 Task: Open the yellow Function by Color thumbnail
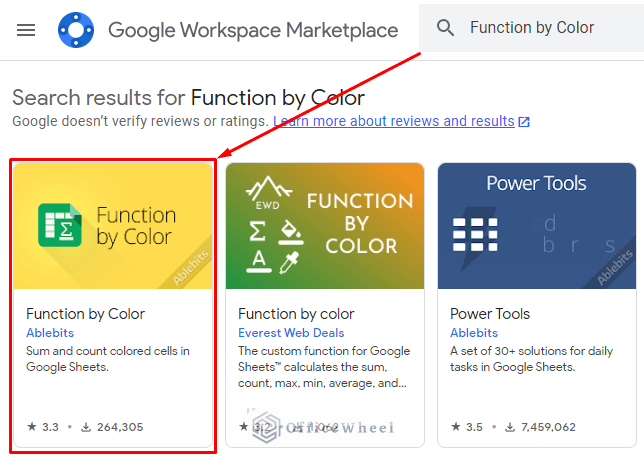(x=113, y=226)
